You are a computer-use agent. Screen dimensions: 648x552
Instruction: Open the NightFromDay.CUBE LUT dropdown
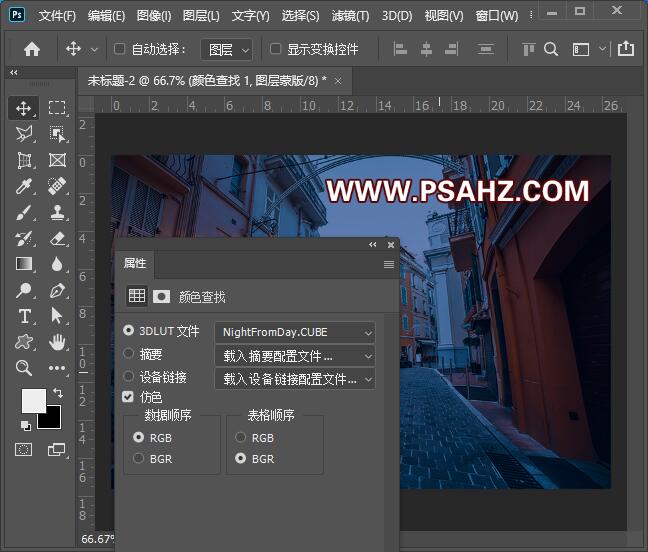pos(295,333)
